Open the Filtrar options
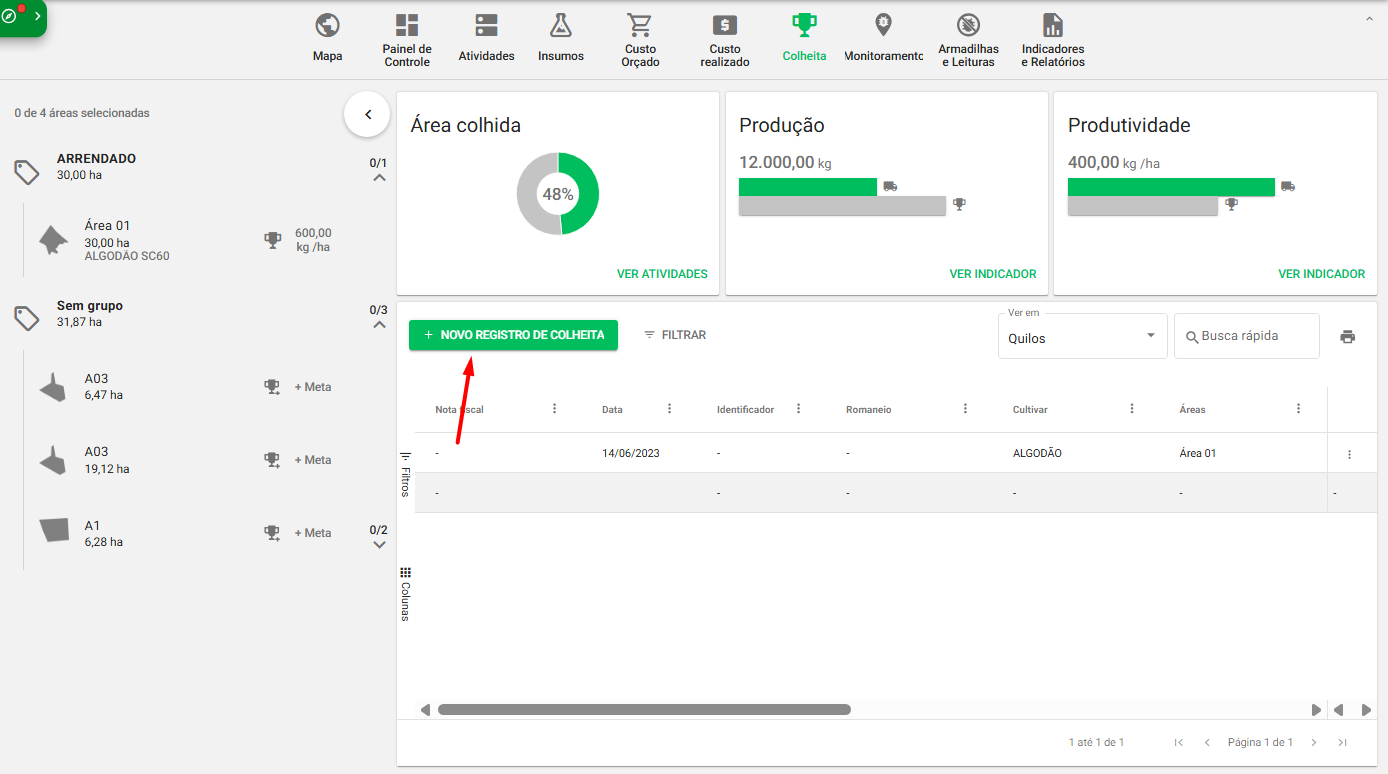The image size is (1388, 774). coord(675,335)
